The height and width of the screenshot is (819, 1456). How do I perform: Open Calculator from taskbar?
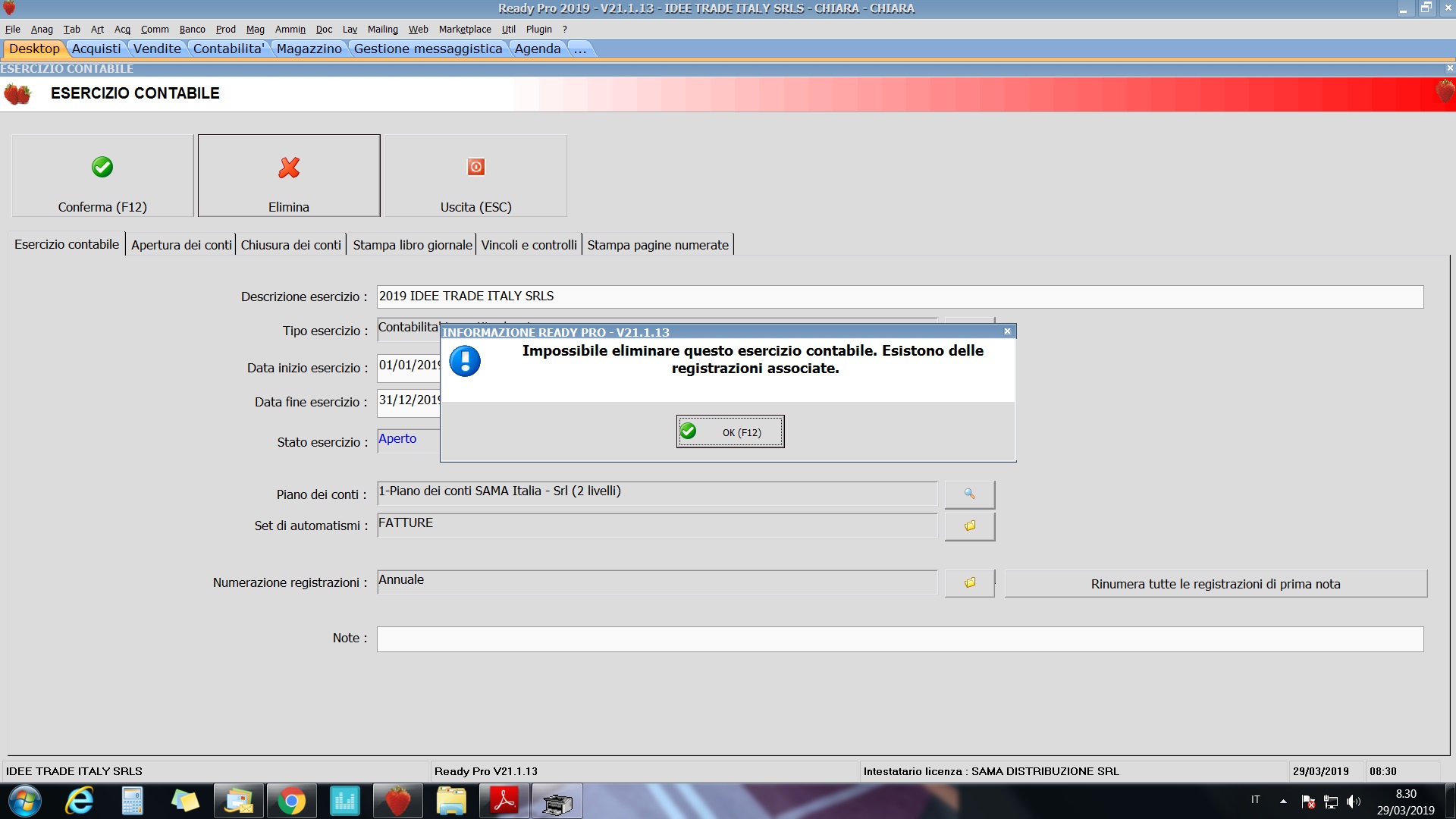(132, 801)
